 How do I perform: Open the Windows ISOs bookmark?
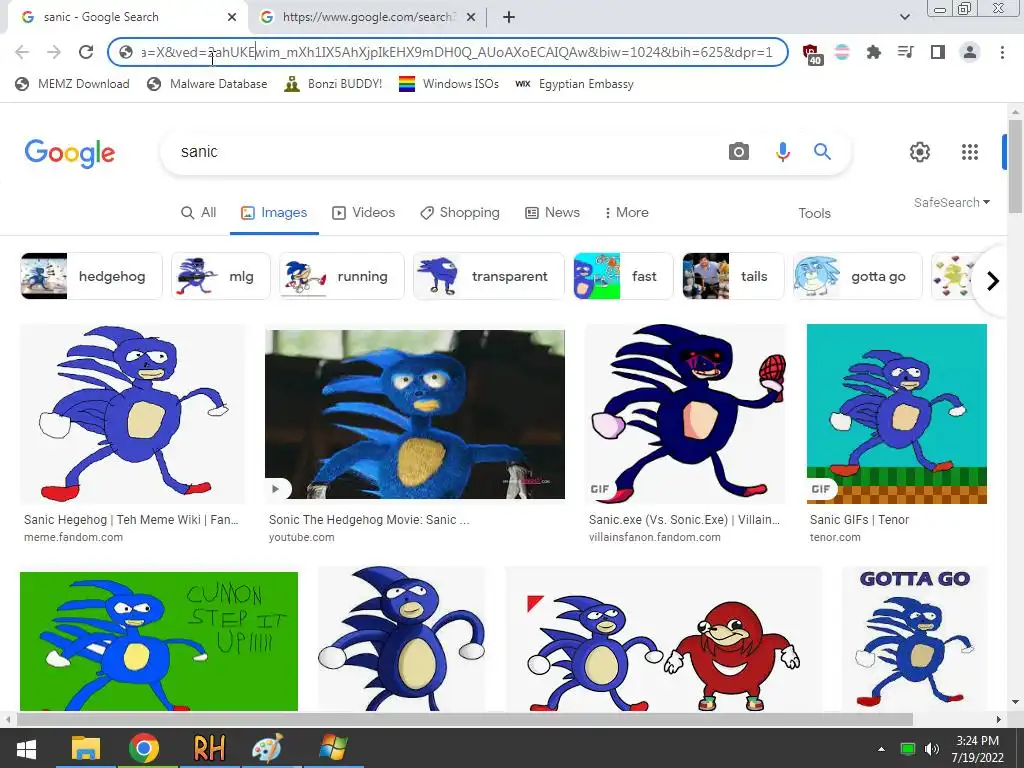pos(449,84)
